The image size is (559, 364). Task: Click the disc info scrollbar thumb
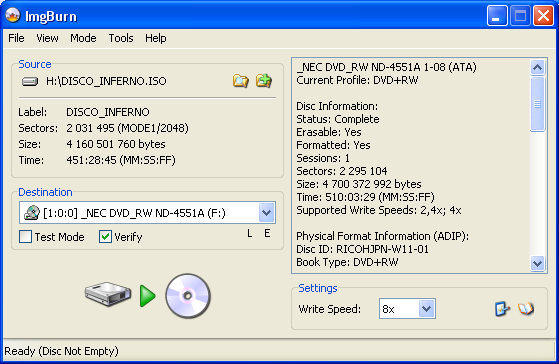537,104
